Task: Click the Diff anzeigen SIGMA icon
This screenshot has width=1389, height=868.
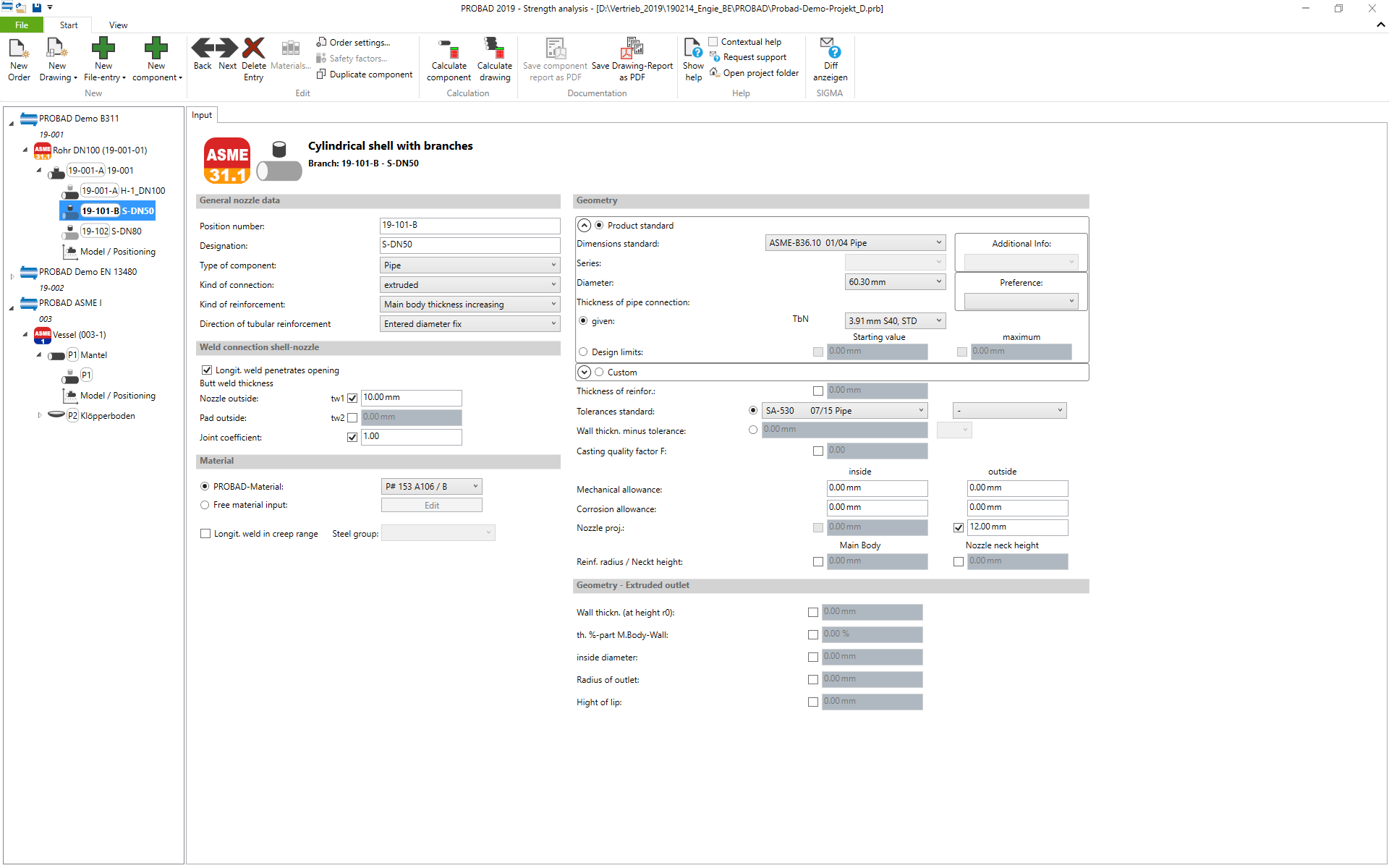Action: [x=830, y=49]
